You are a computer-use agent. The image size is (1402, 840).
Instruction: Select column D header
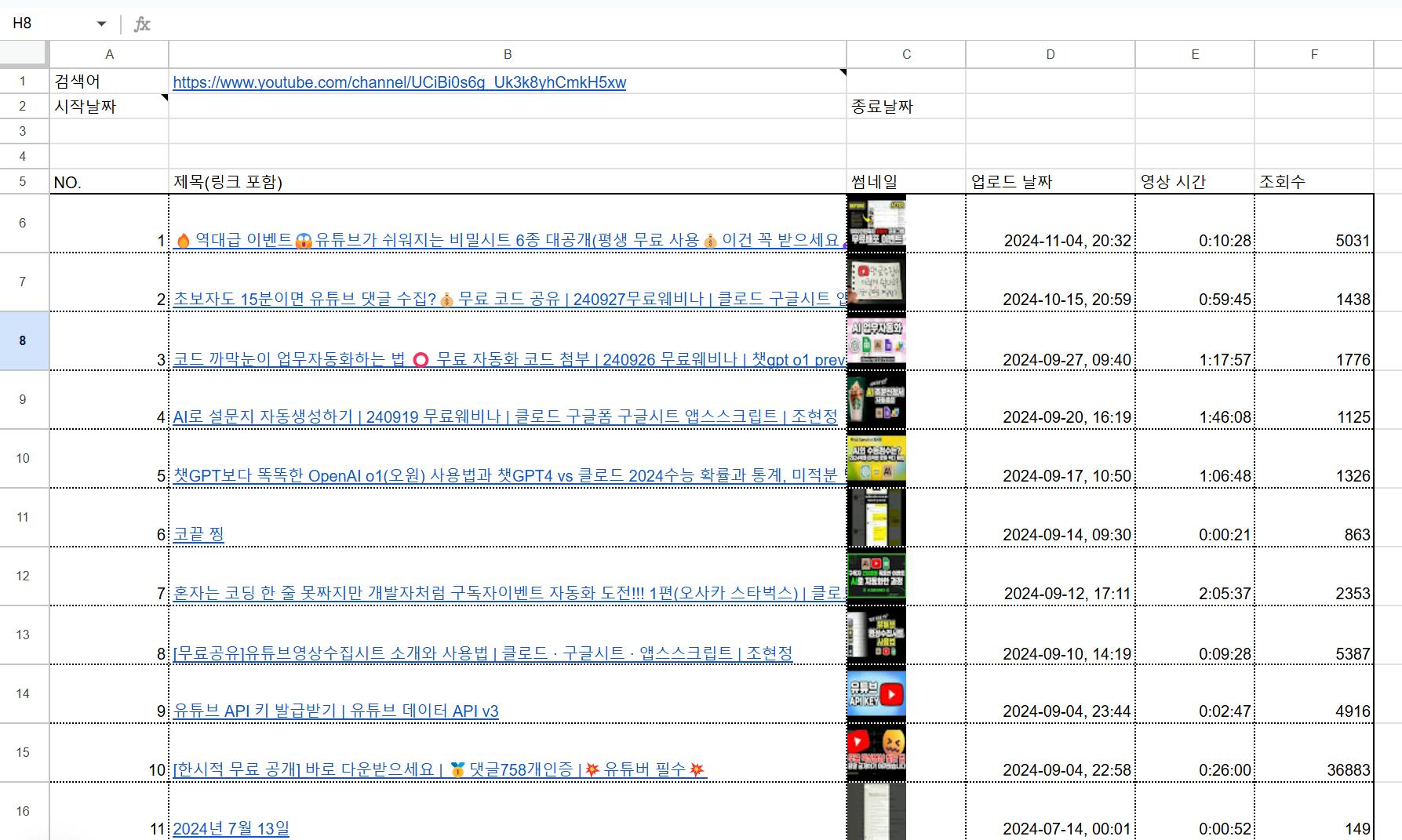1051,54
